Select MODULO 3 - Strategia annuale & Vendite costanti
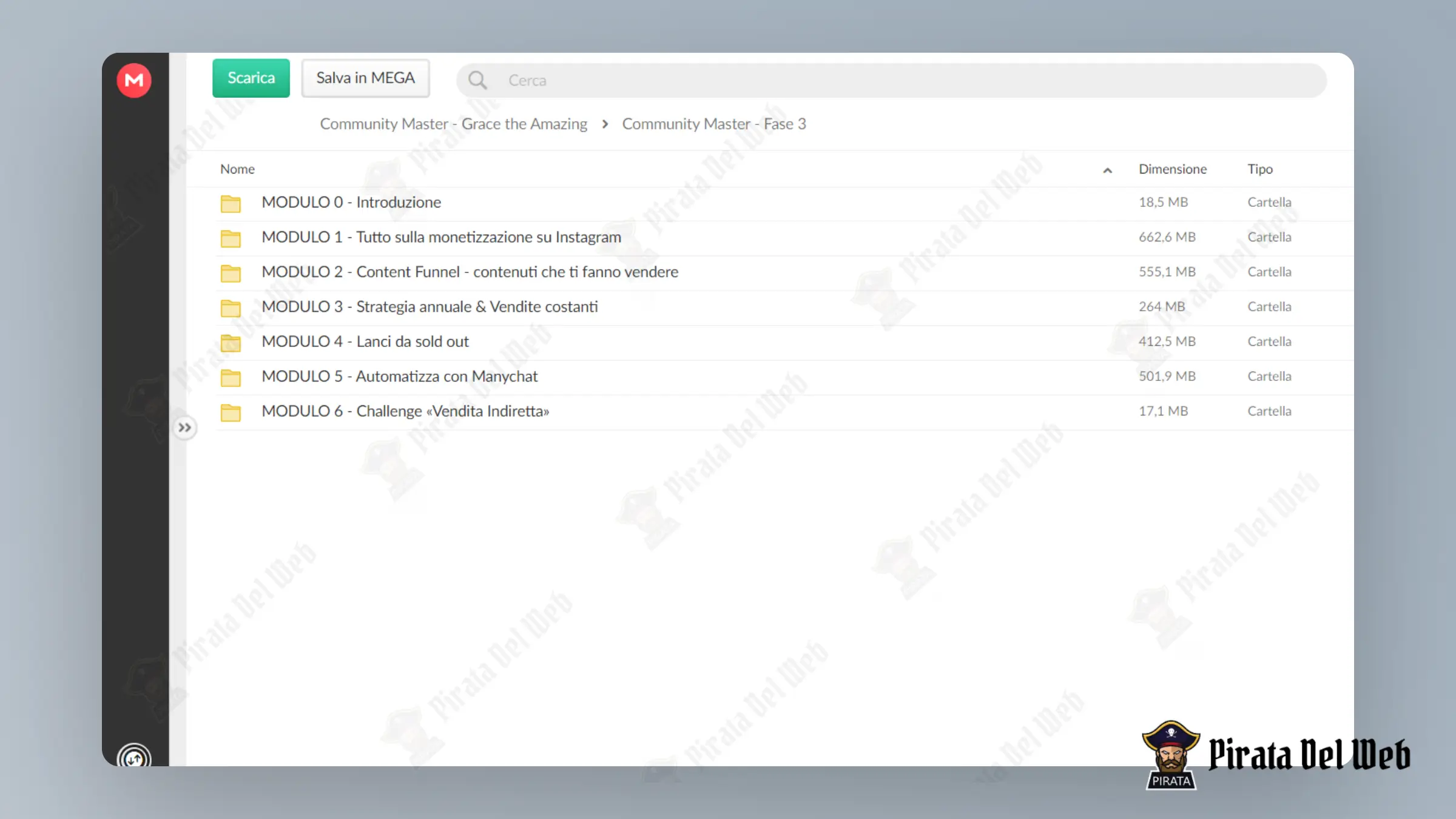 pos(430,306)
